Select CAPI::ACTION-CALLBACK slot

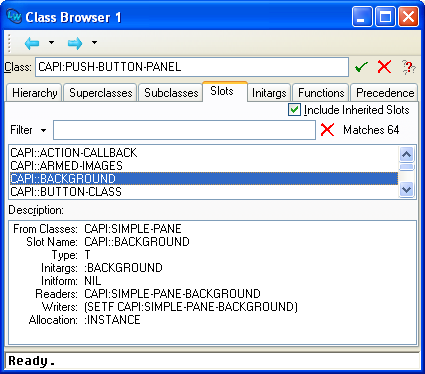(204, 153)
